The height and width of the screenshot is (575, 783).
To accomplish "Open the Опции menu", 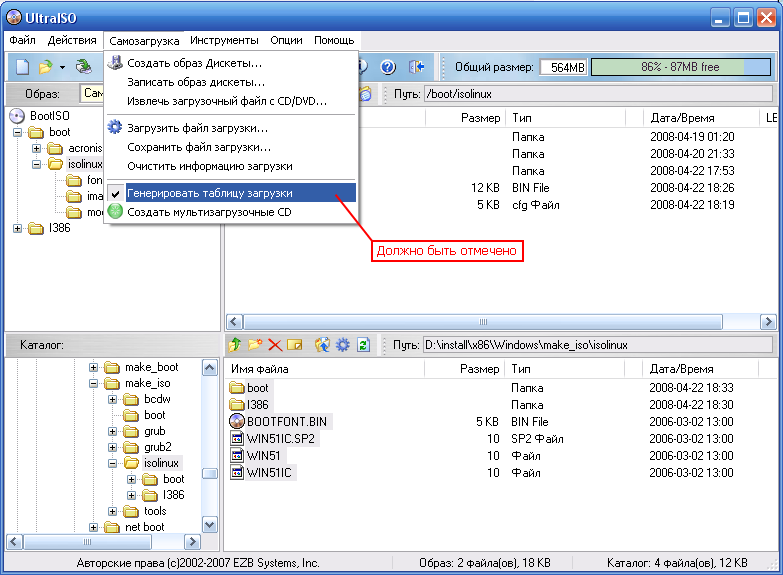I will [x=286, y=40].
